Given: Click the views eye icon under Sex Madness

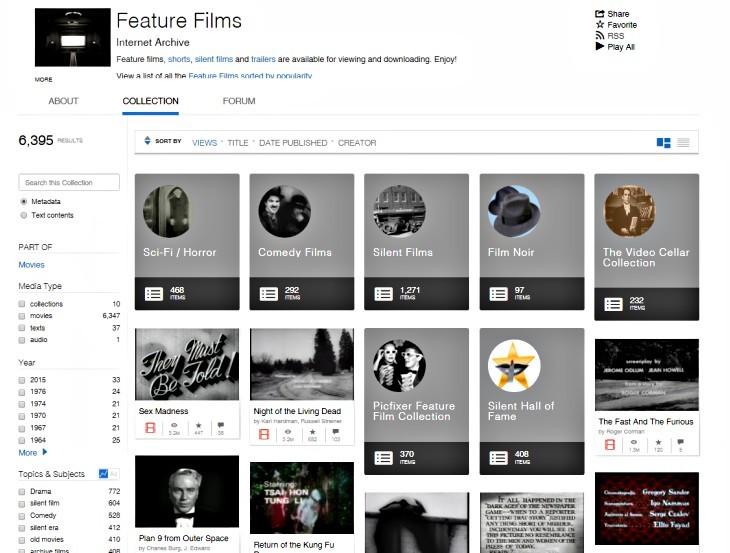Looking at the screenshot, I should 174,425.
